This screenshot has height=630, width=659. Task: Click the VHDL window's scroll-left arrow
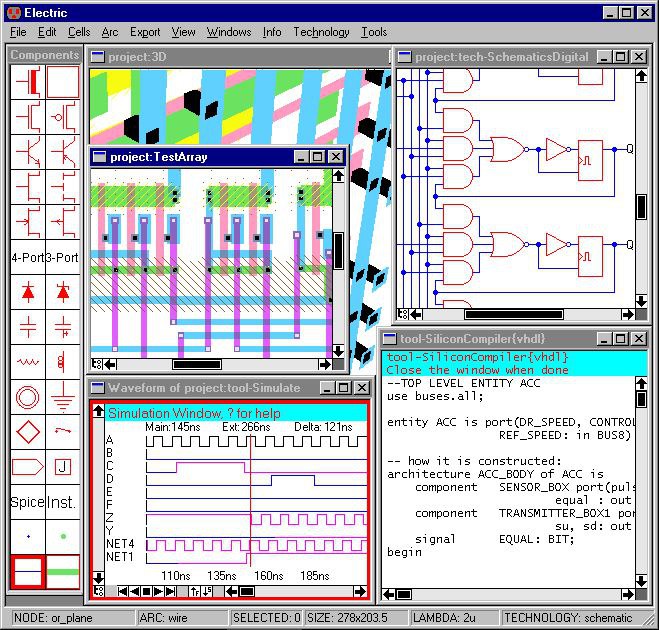pyautogui.click(x=389, y=594)
